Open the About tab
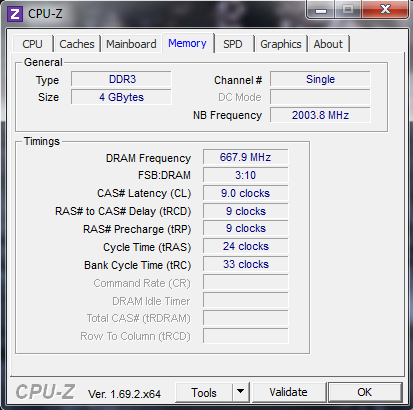 tap(328, 44)
